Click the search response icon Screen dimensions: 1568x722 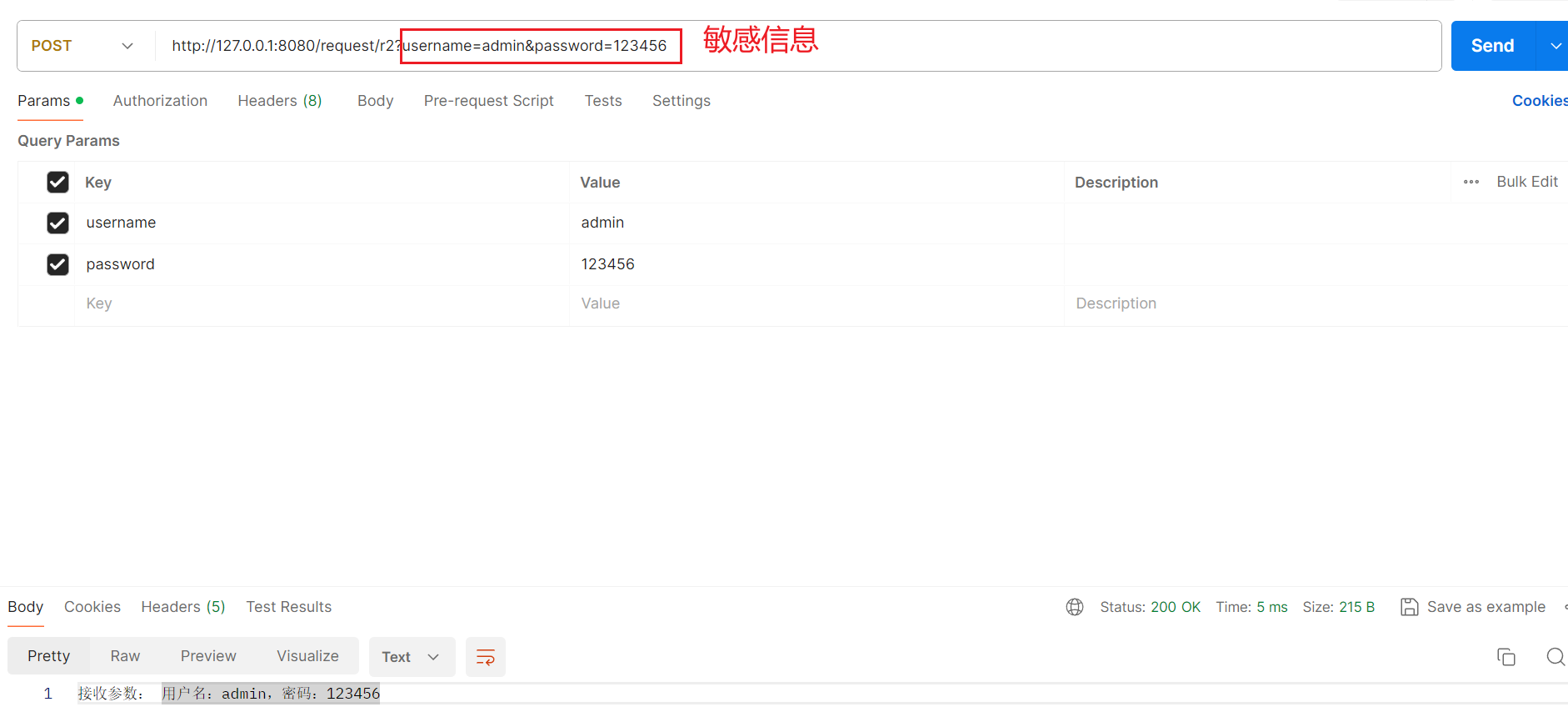1556,657
